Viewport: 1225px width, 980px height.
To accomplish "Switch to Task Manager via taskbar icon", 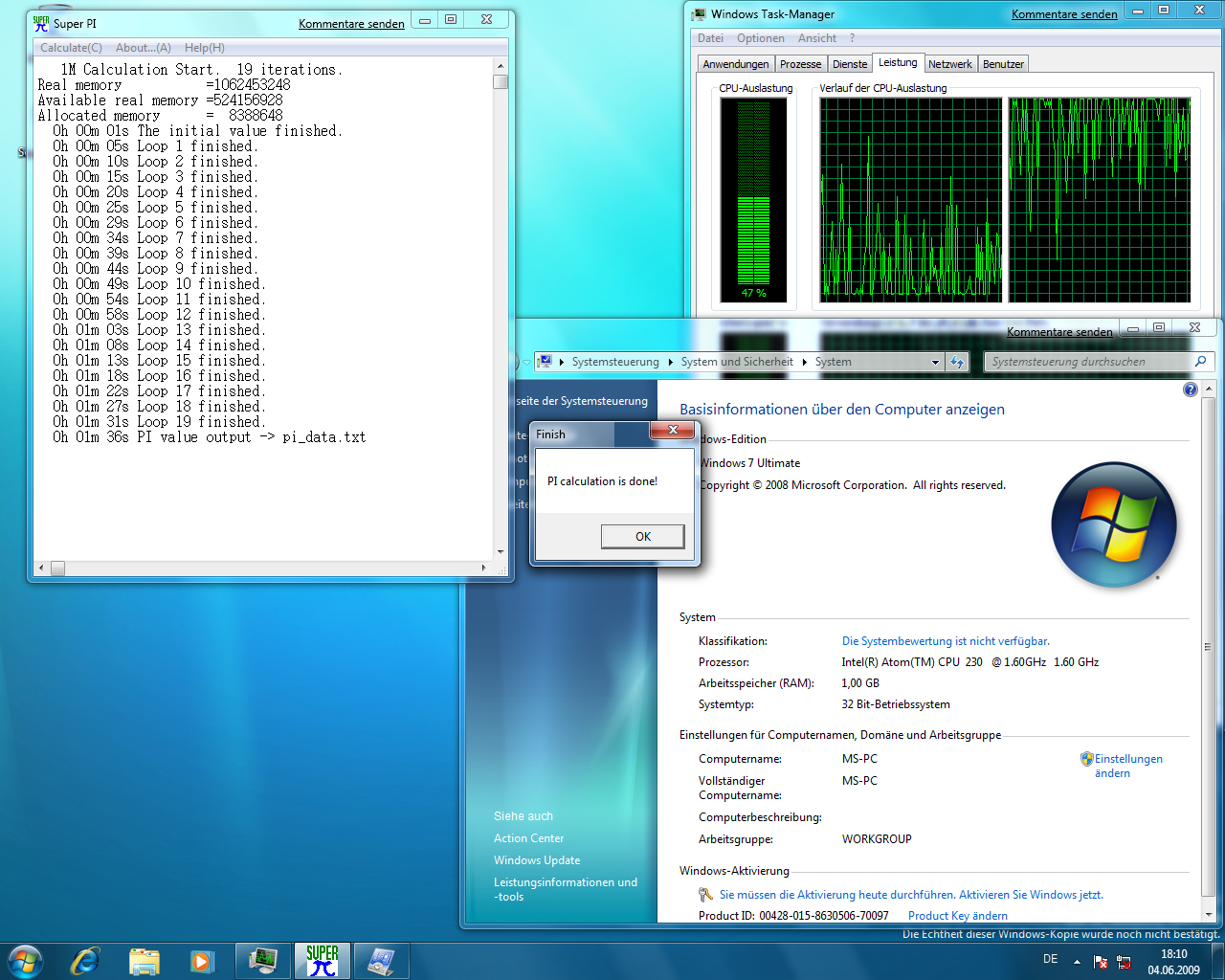I will [x=263, y=961].
